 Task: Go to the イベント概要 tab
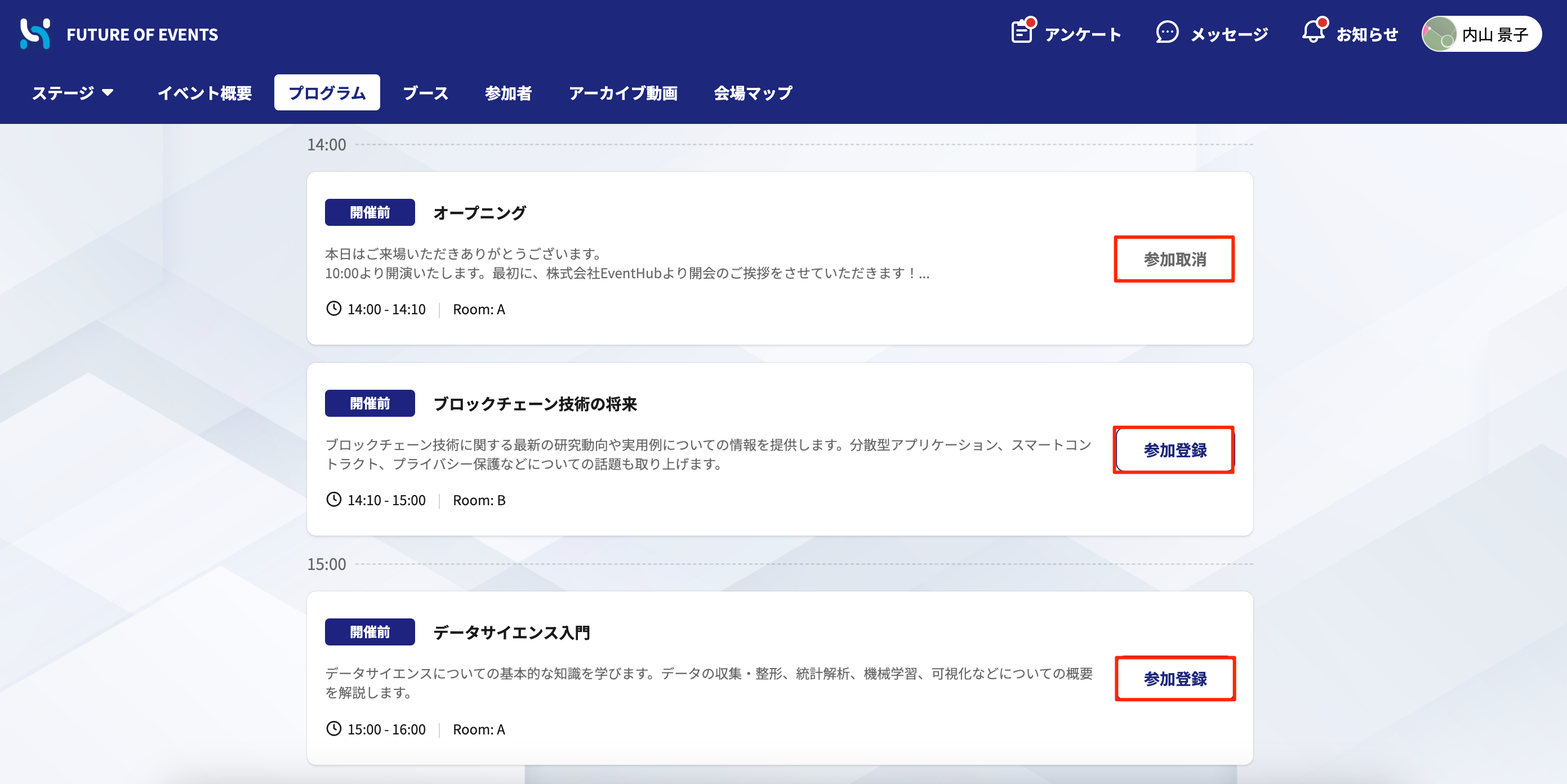pos(204,92)
